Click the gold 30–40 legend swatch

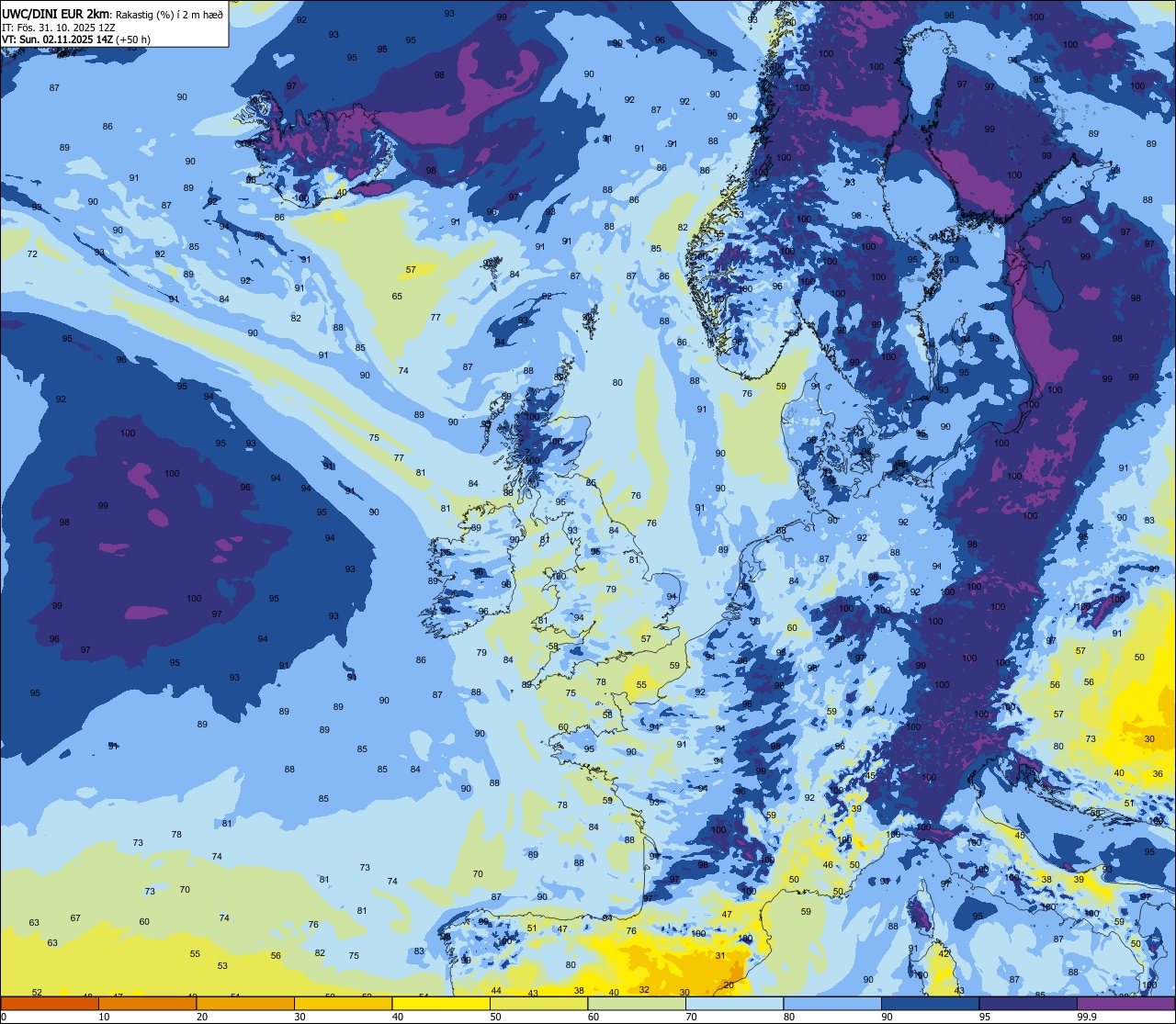click(343, 1004)
